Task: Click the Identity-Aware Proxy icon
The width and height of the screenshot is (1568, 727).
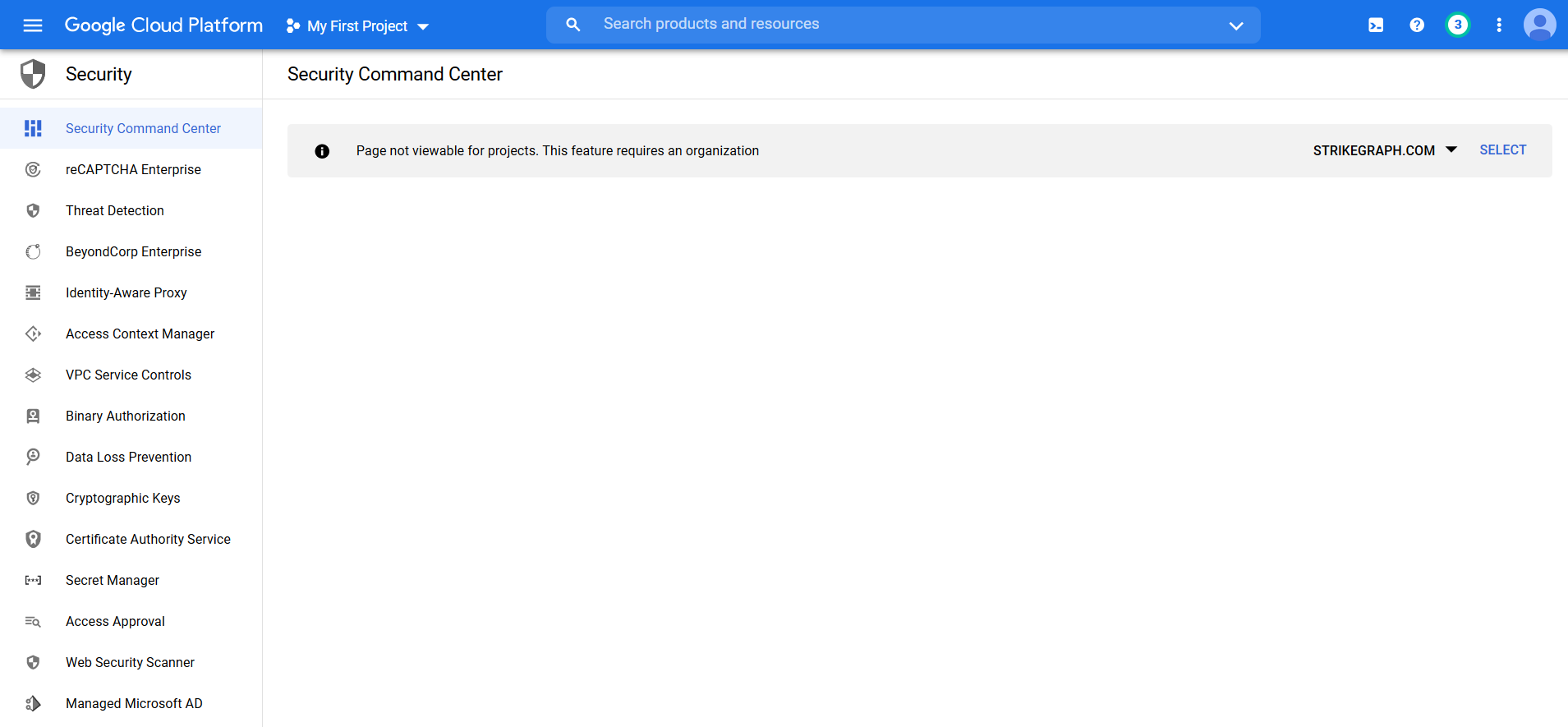Action: click(33, 292)
